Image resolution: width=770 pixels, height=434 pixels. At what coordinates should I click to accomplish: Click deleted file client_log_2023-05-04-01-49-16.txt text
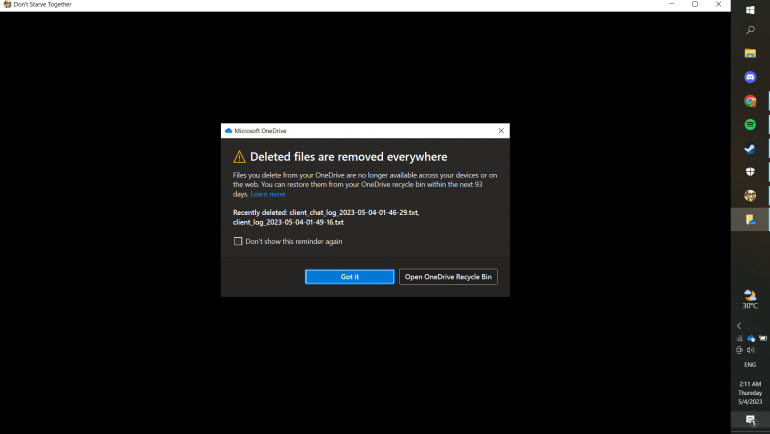coord(288,222)
